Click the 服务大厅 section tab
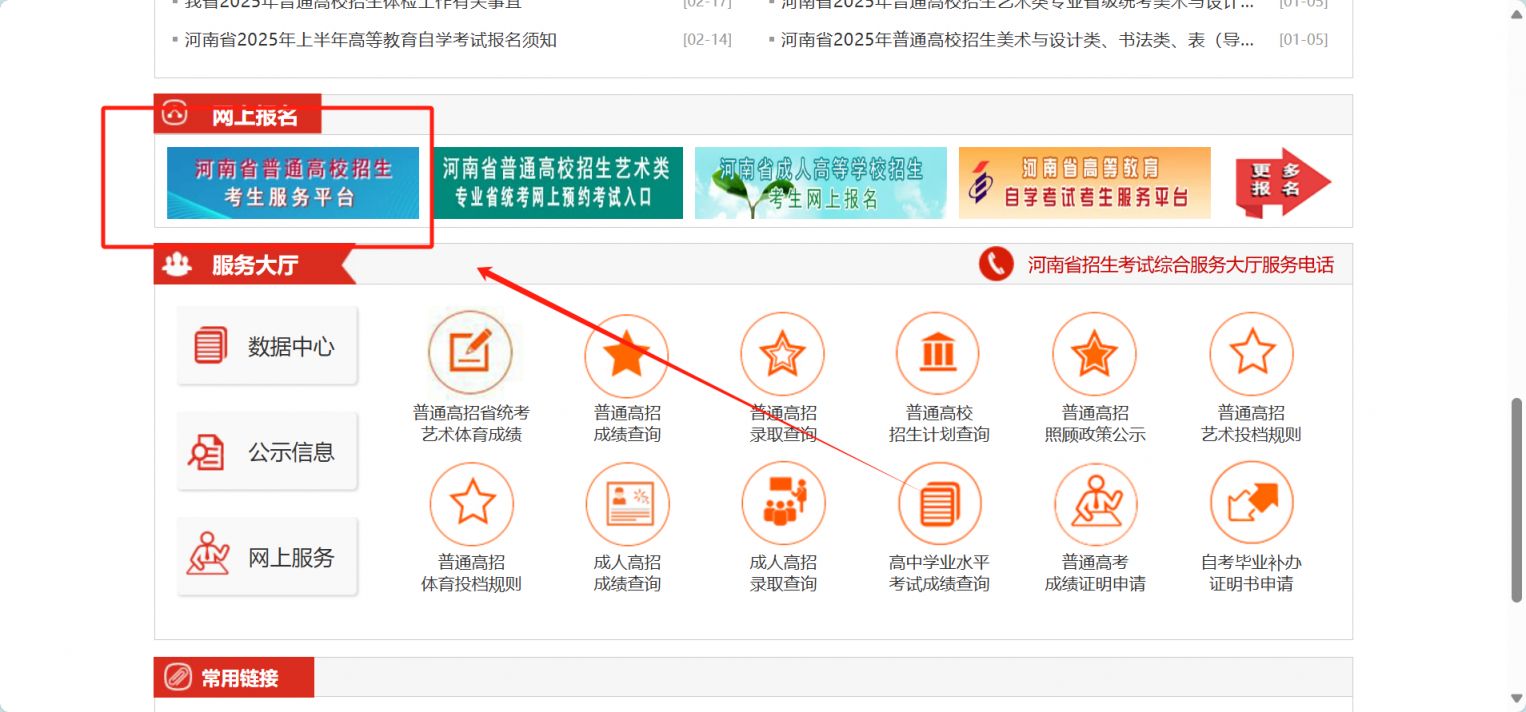 click(254, 264)
